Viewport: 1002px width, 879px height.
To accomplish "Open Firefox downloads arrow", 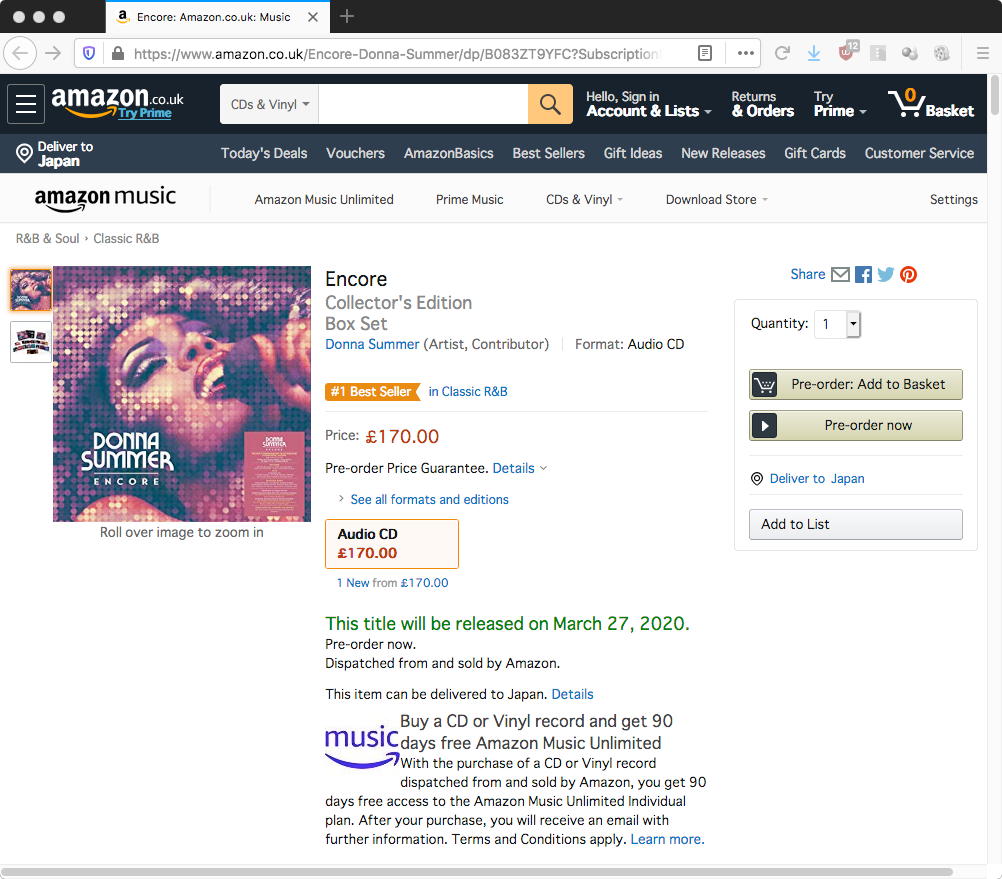I will coord(813,53).
